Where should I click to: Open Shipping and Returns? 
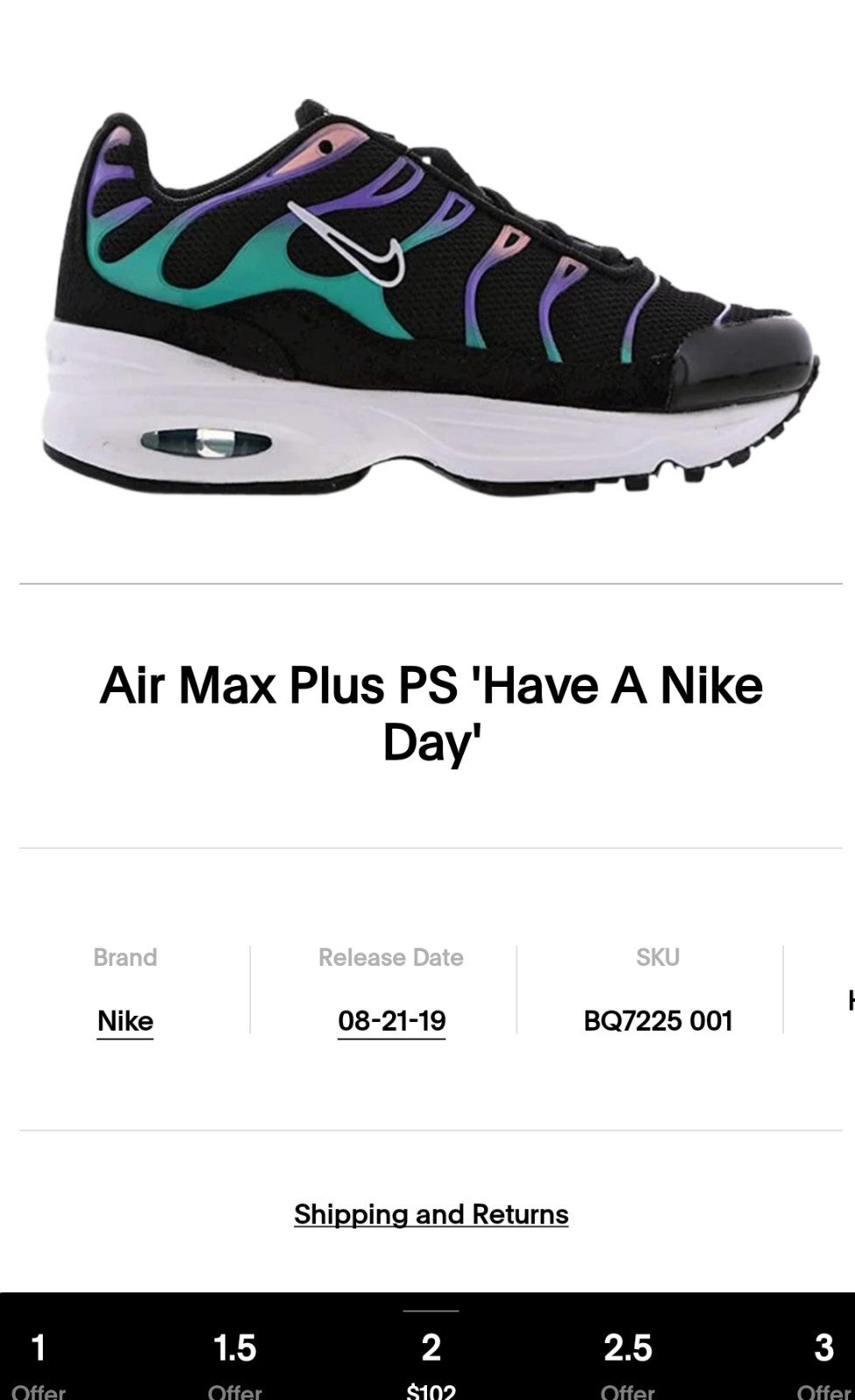click(x=431, y=1214)
